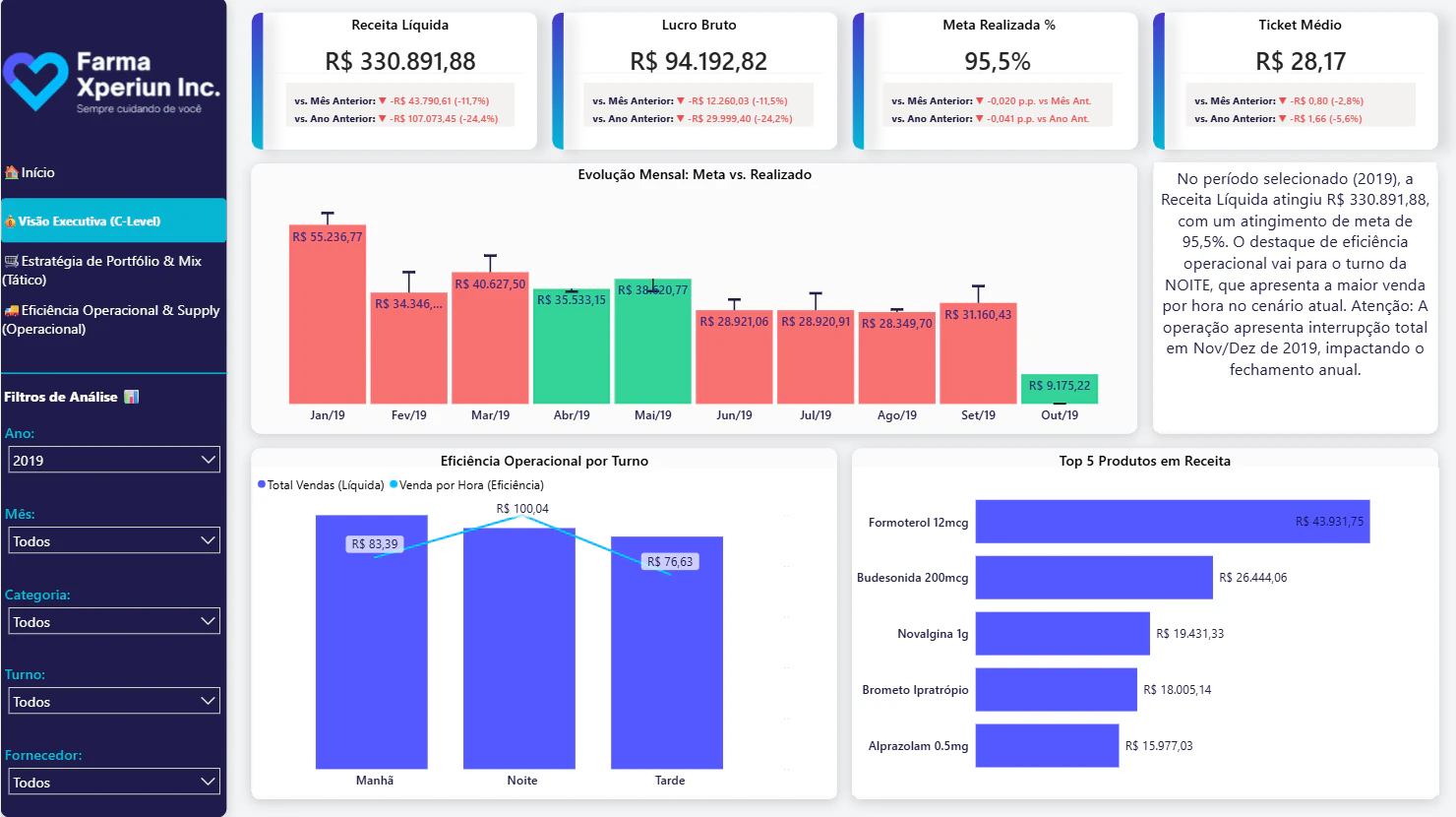Click the R$ 76,63 data label

pyautogui.click(x=670, y=561)
